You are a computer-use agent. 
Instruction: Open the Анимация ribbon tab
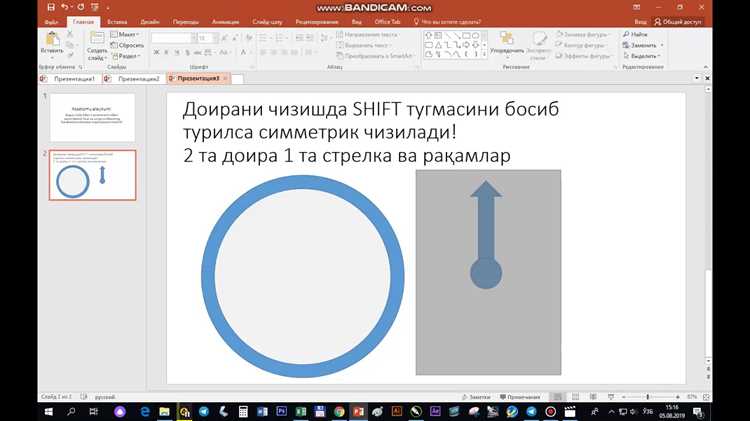225,22
